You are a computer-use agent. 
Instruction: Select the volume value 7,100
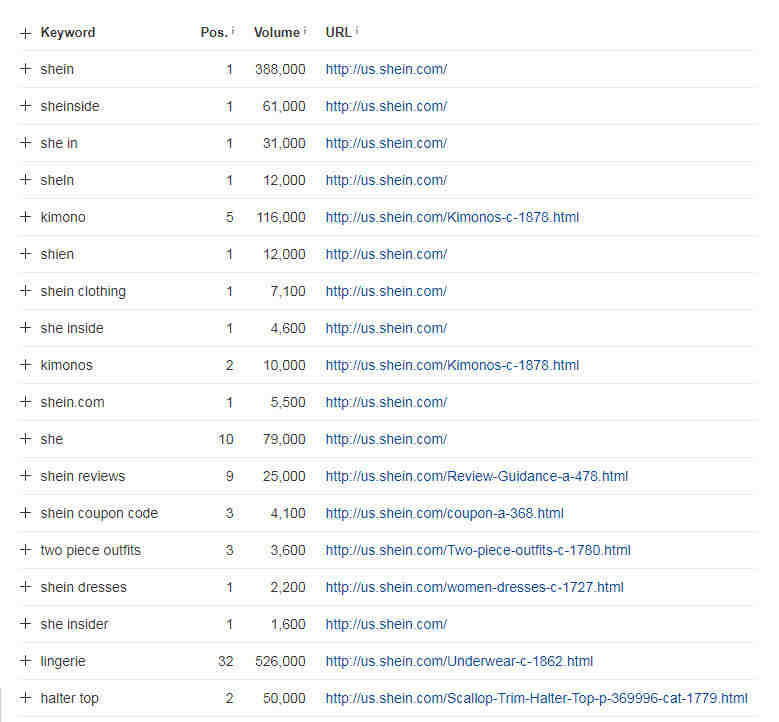pyautogui.click(x=288, y=291)
